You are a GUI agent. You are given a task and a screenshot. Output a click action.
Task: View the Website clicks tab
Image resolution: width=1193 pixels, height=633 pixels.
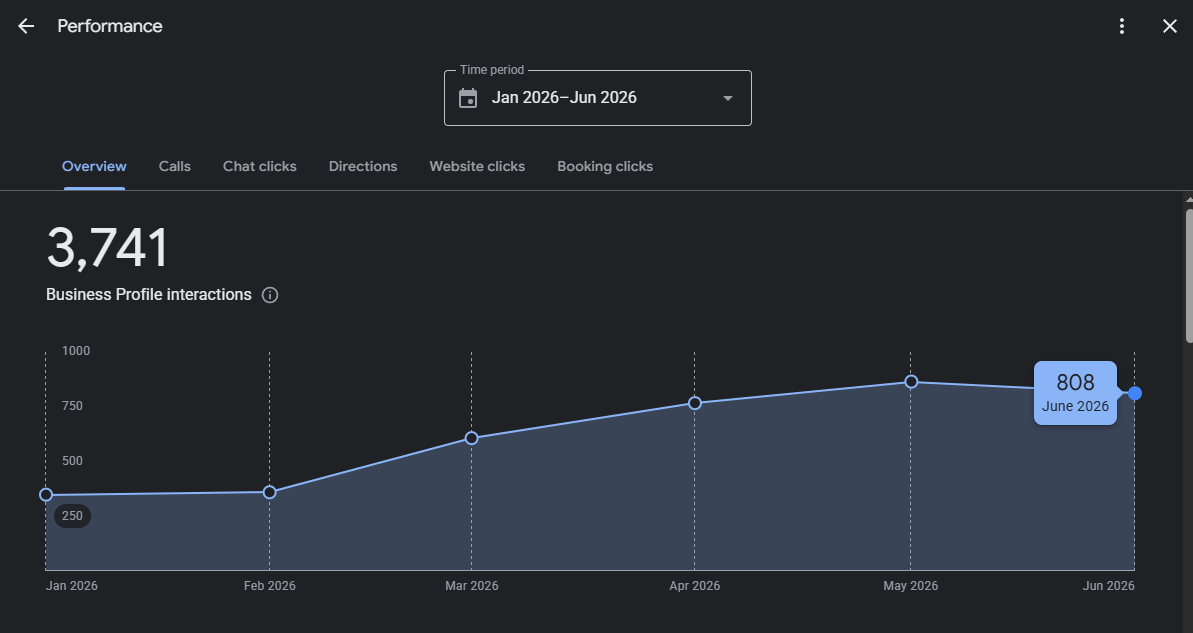tap(477, 166)
